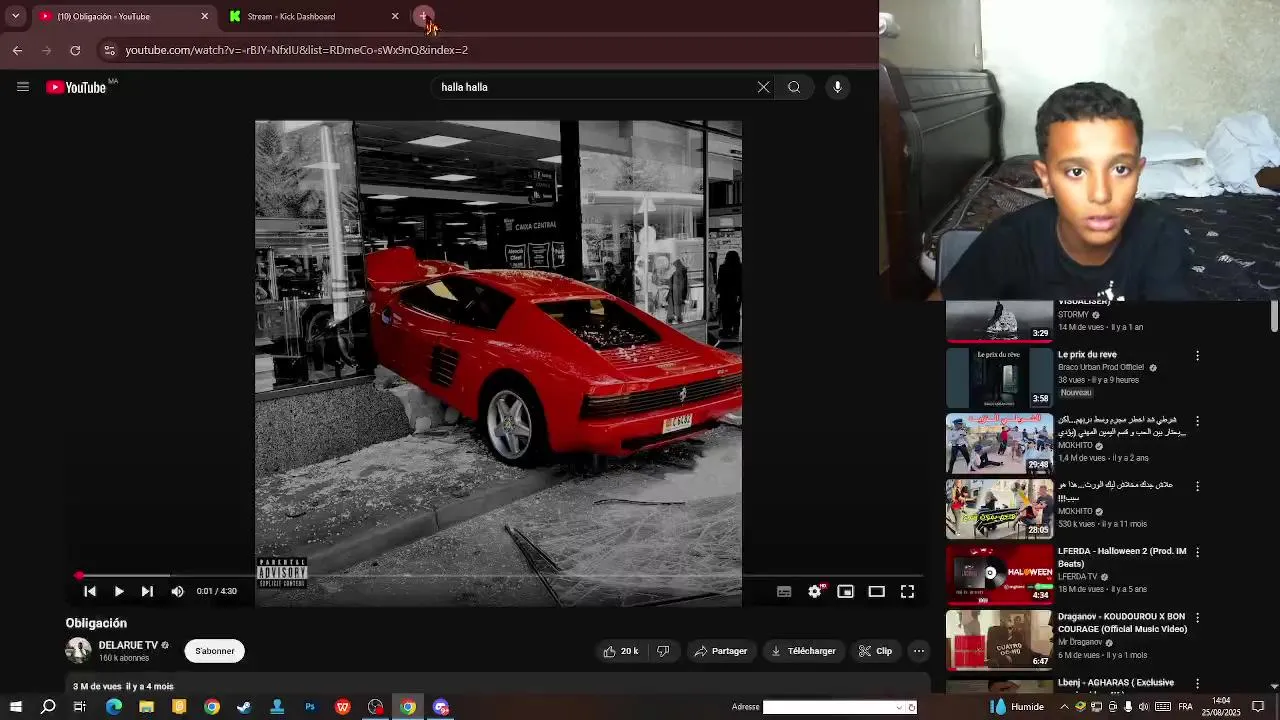Start voice search with microphone

(837, 87)
